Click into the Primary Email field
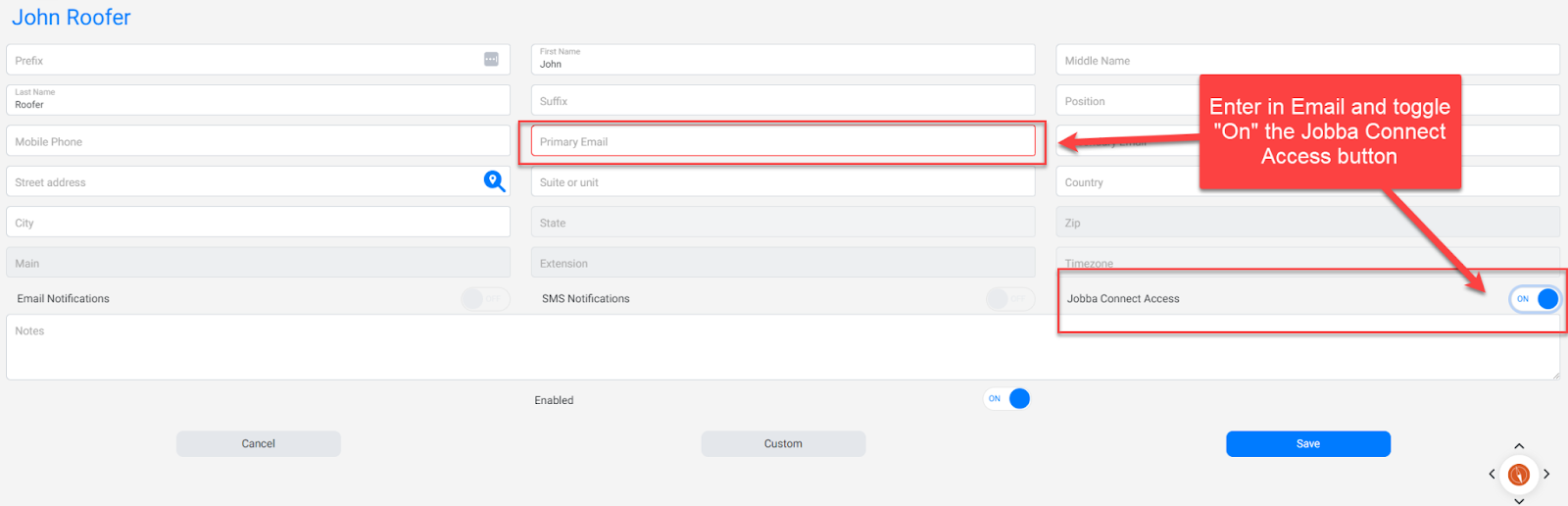 tap(783, 142)
